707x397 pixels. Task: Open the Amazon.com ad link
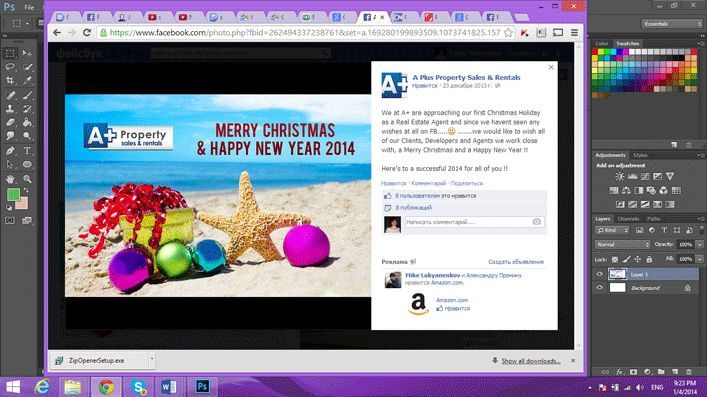tap(452, 300)
